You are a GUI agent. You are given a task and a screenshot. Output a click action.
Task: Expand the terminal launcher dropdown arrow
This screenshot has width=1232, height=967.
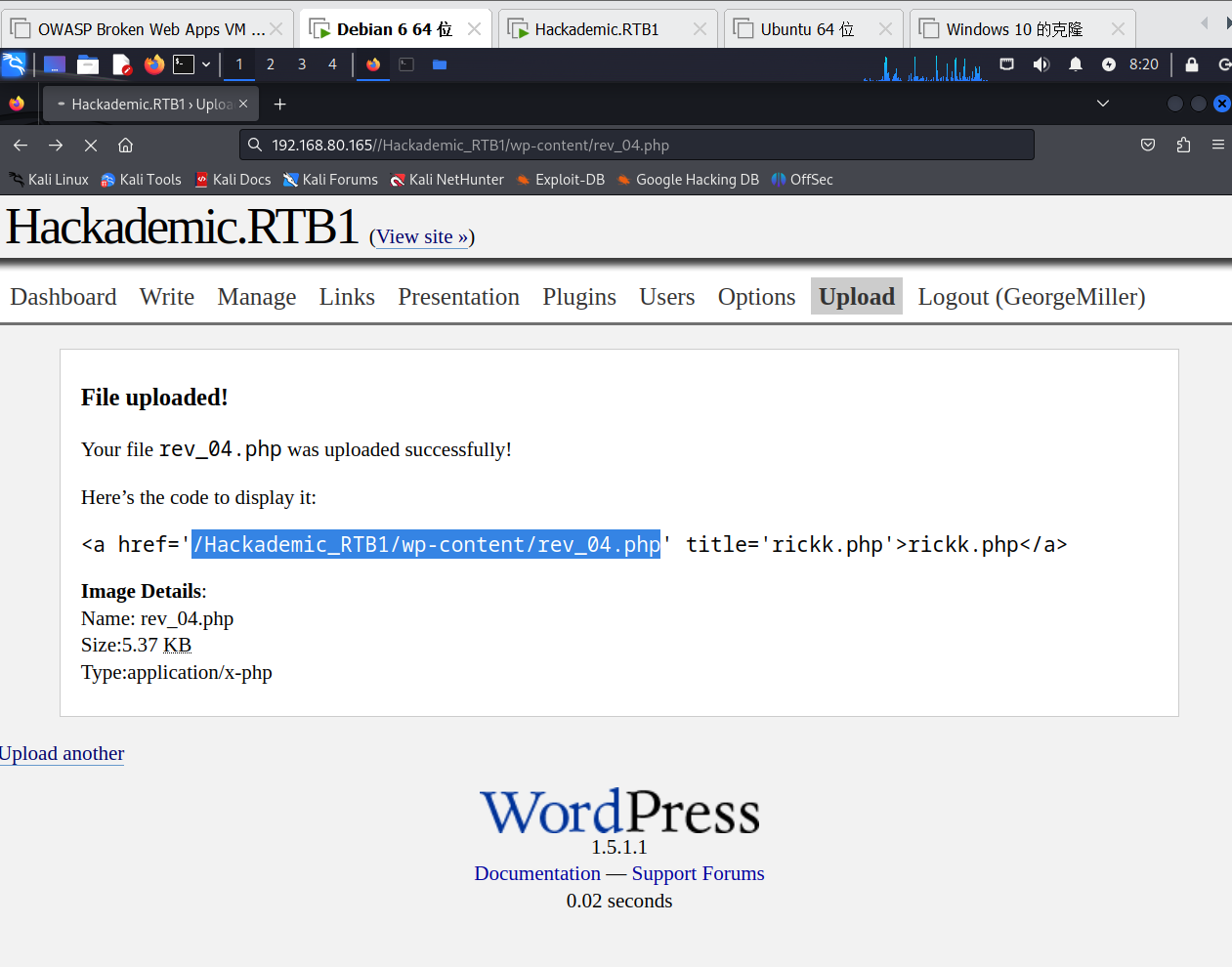[206, 64]
